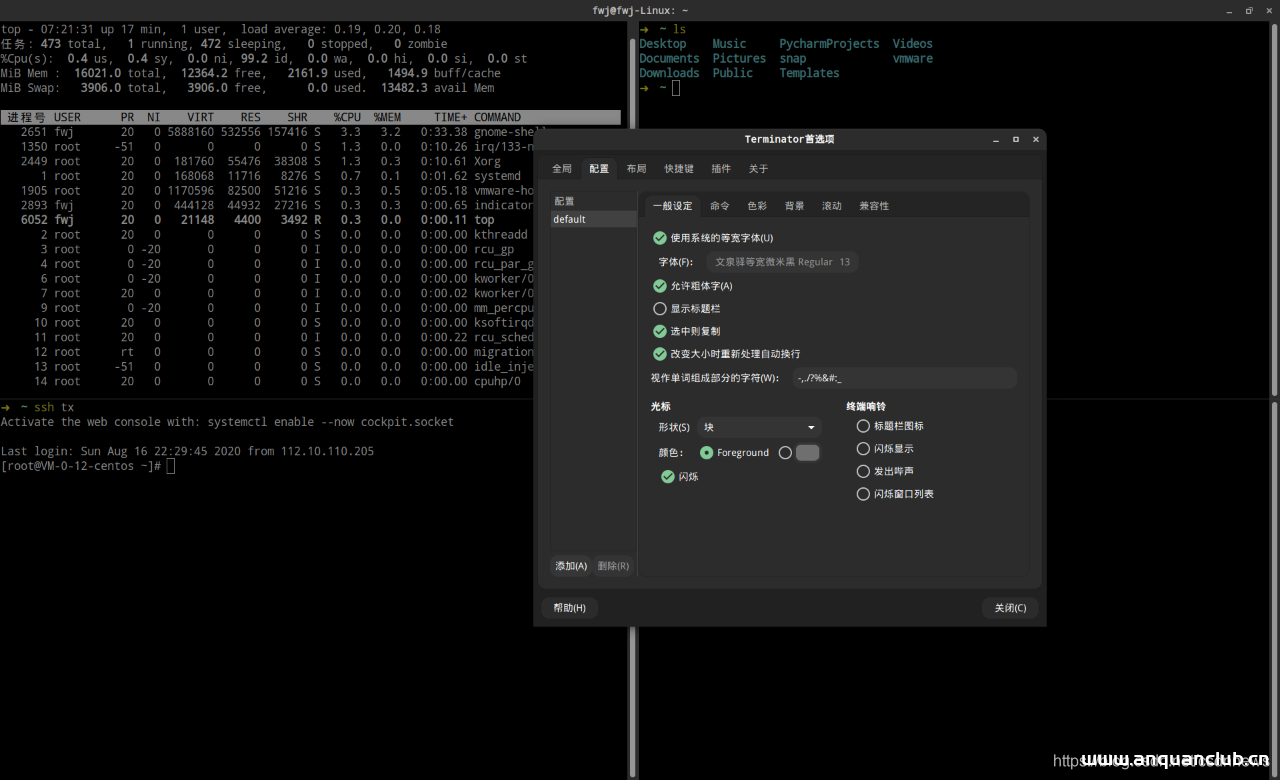Uncheck the 允许粗体字(A) option

pos(660,286)
